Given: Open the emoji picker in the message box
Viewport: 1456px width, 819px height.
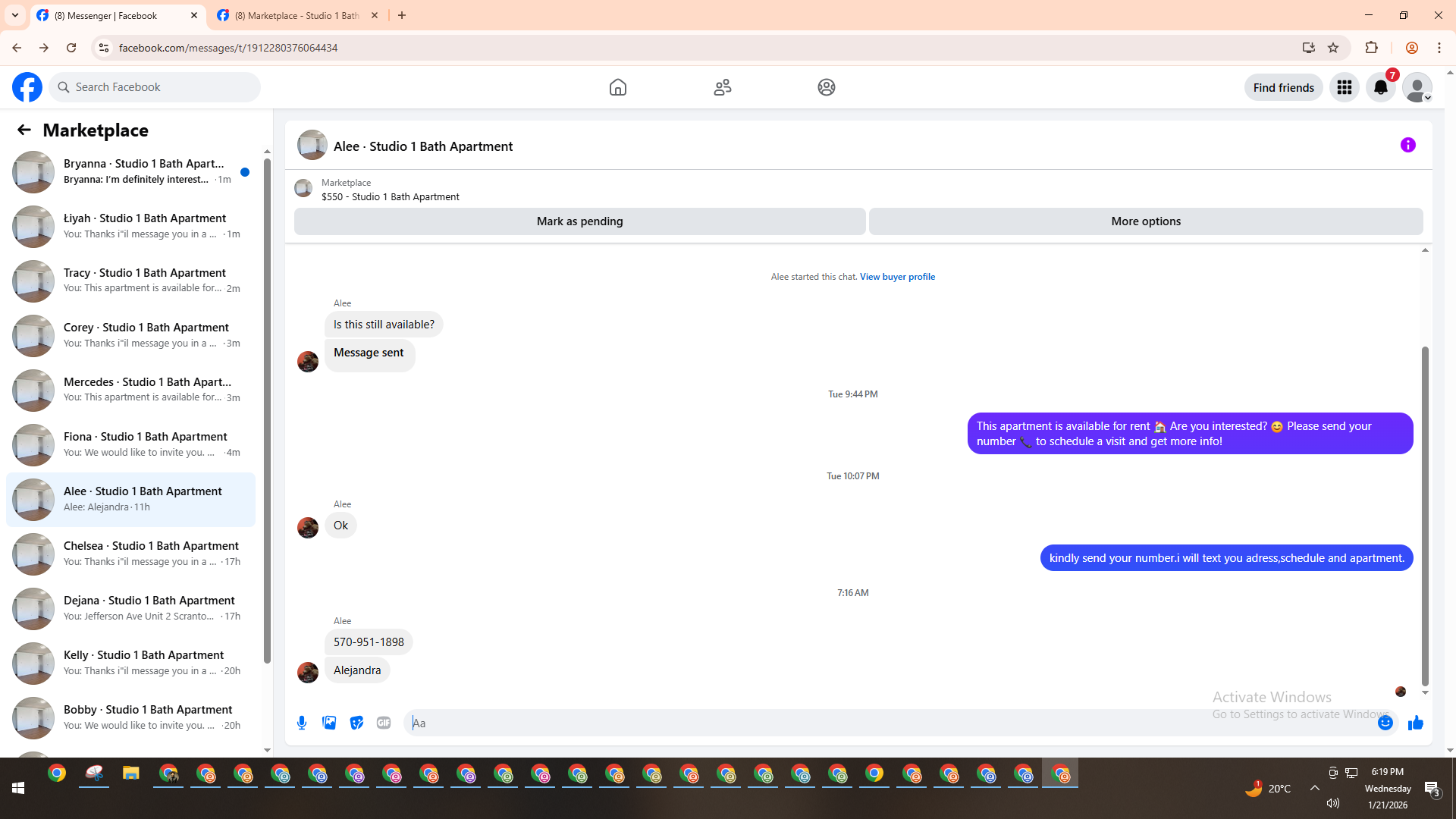Looking at the screenshot, I should click(x=1385, y=723).
